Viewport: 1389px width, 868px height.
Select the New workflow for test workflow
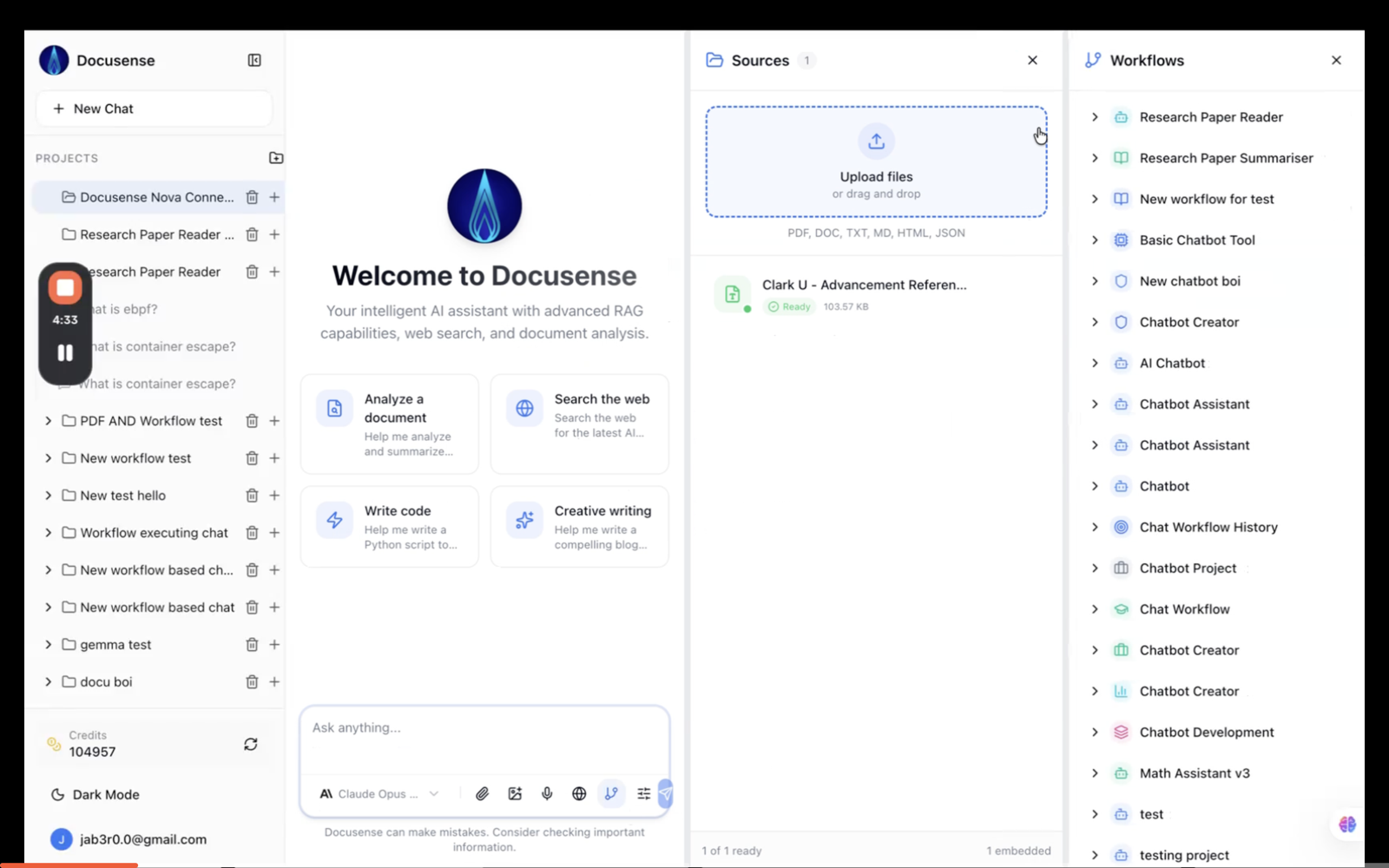pos(1207,199)
